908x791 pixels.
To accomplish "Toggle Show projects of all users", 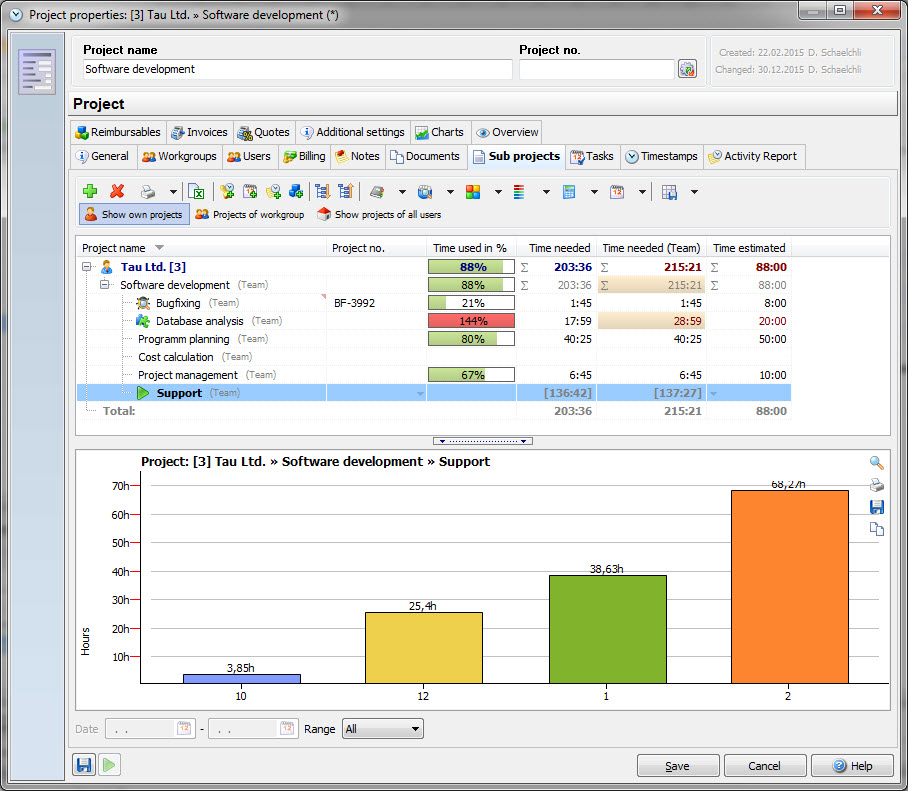I will [379, 214].
